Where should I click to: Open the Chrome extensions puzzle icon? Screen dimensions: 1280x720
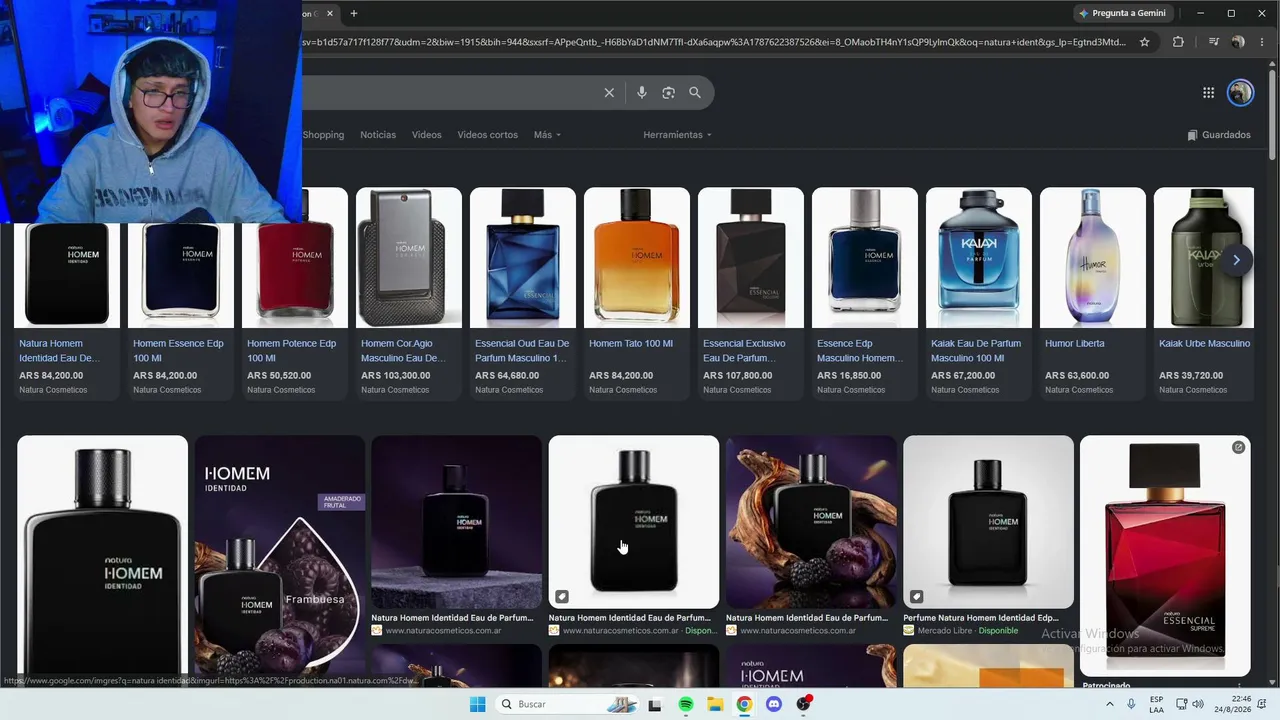pos(1178,42)
